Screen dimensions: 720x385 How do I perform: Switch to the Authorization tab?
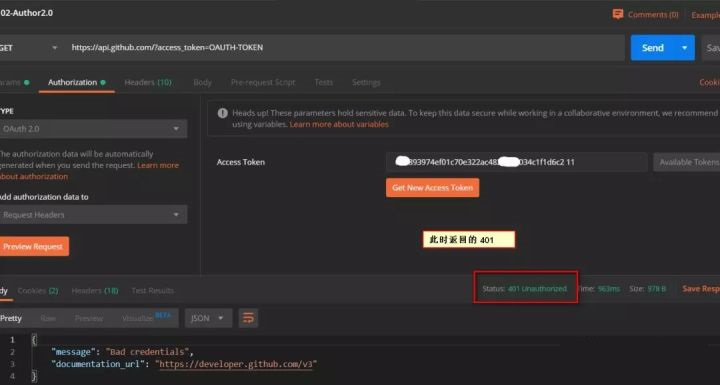click(x=76, y=83)
